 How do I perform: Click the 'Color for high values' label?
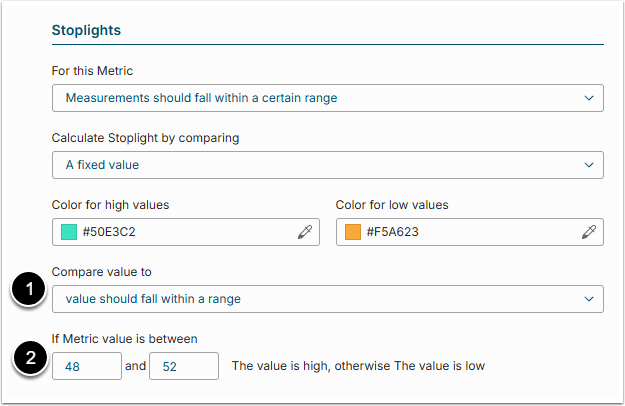110,205
